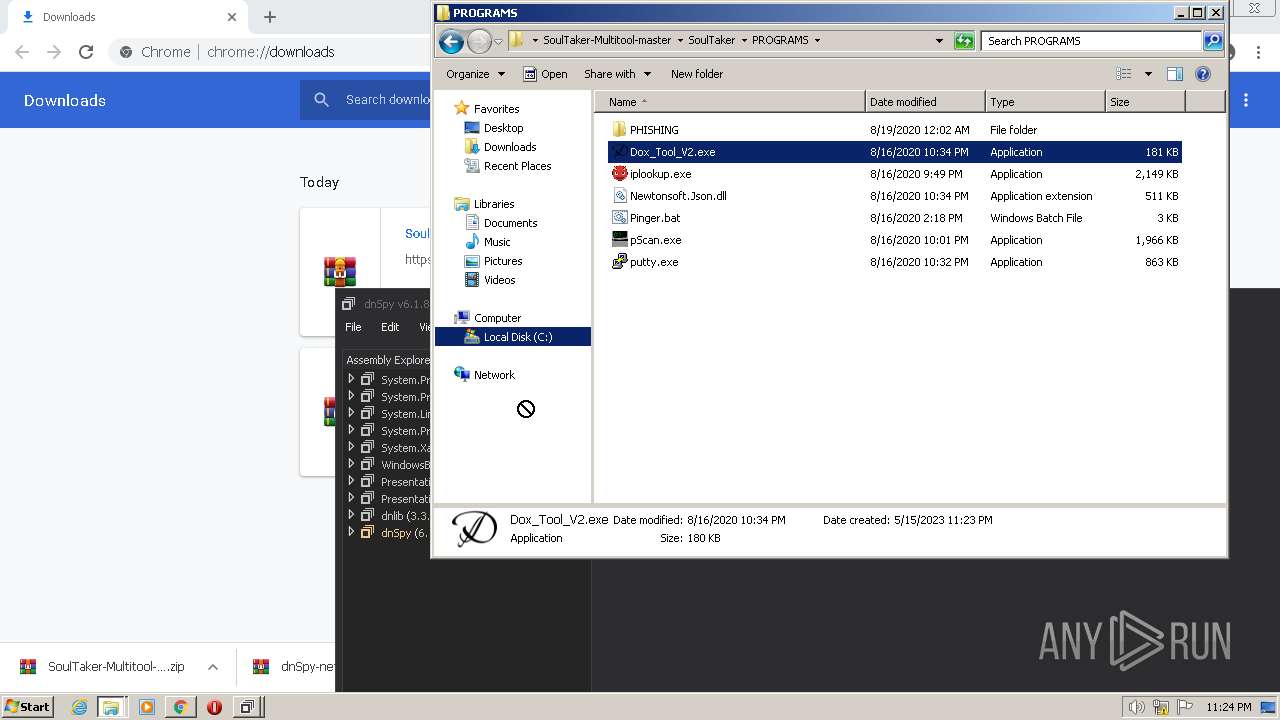Select the SoulTaker breadcrumb segment
Viewport: 1280px width, 720px height.
711,41
